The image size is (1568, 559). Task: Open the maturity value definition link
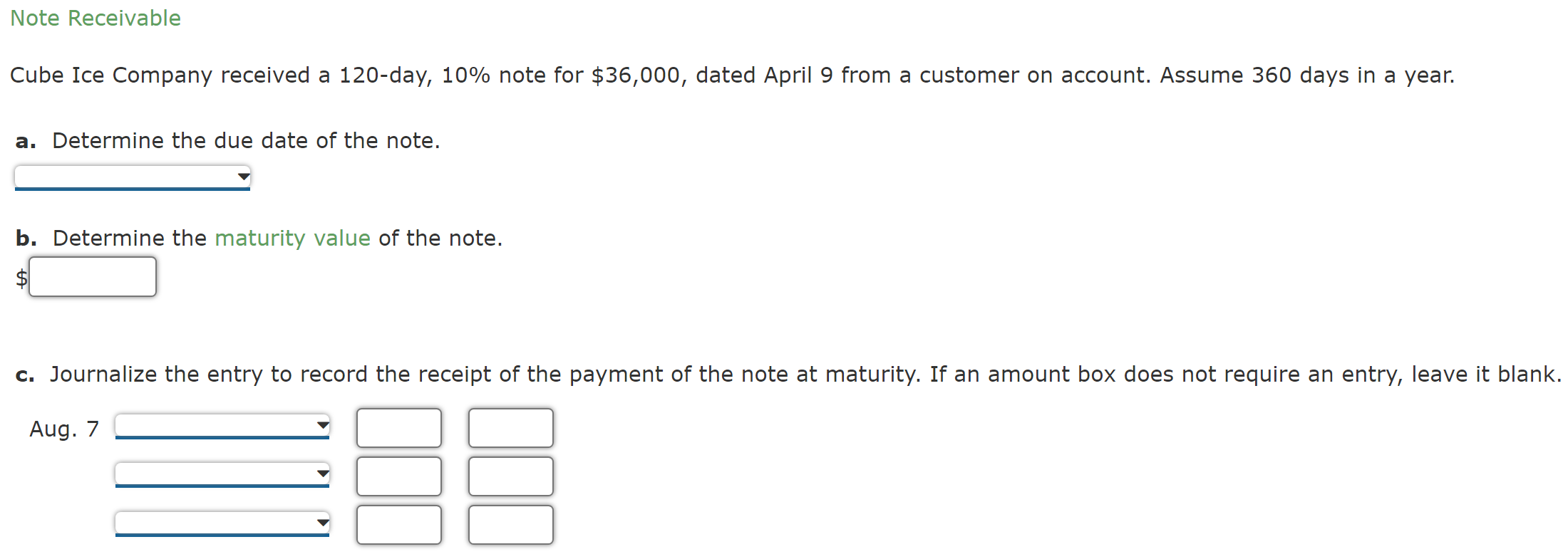292,238
